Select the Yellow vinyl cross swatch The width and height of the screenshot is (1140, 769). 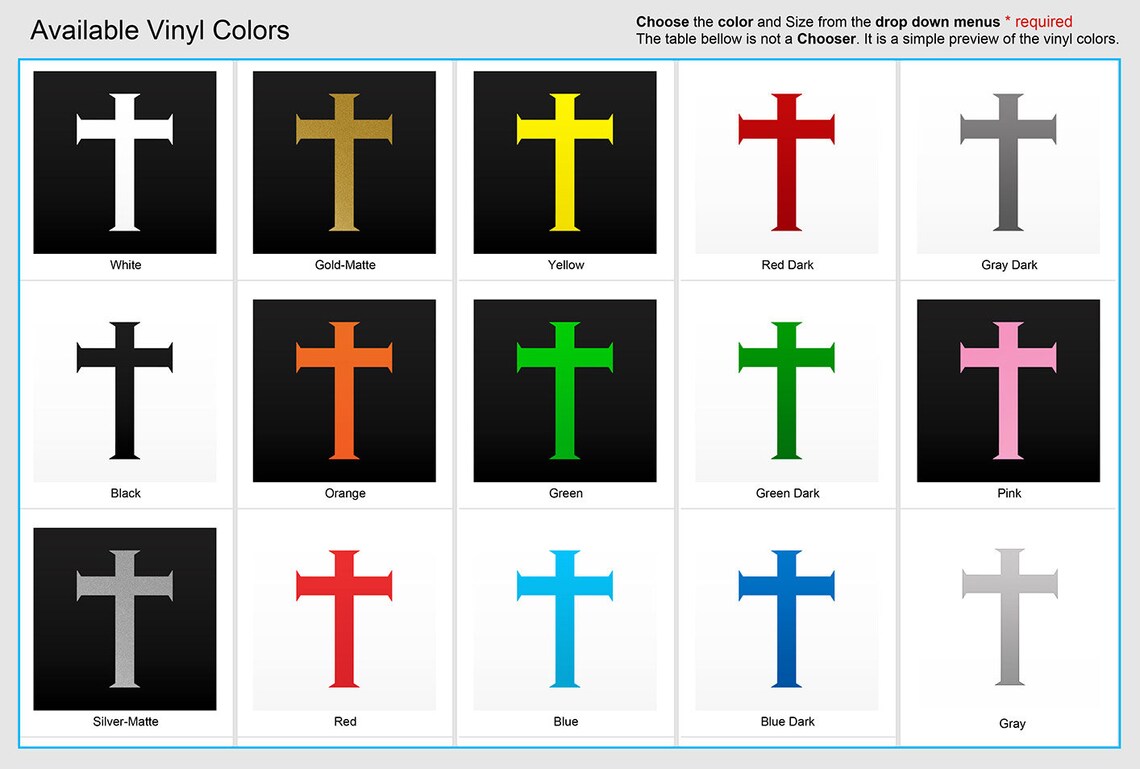[x=566, y=162]
